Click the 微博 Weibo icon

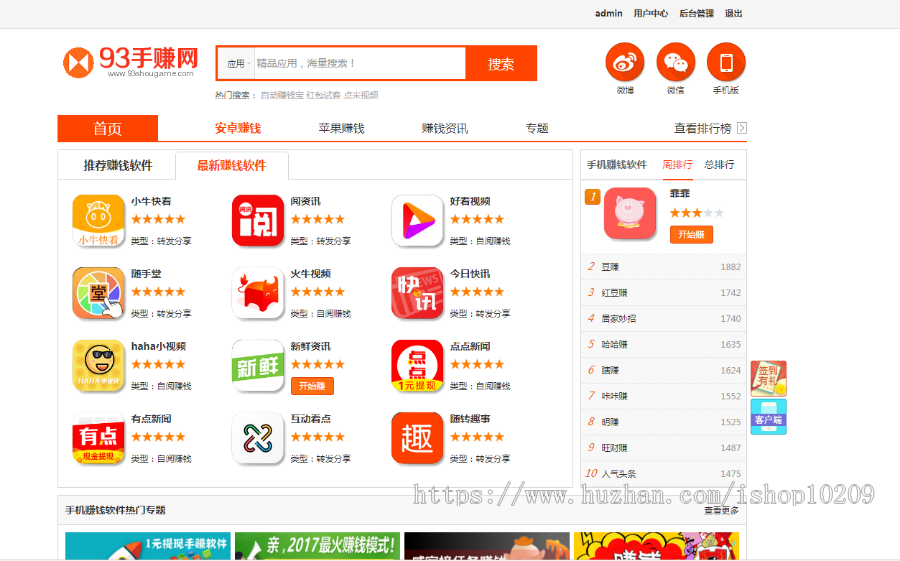pos(625,63)
